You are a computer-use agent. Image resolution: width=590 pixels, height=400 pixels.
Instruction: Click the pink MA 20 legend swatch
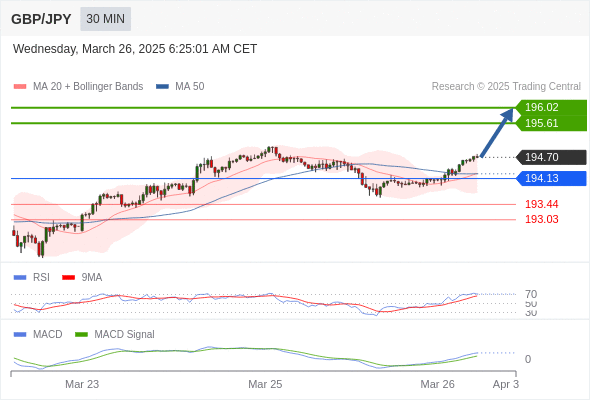pyautogui.click(x=20, y=87)
